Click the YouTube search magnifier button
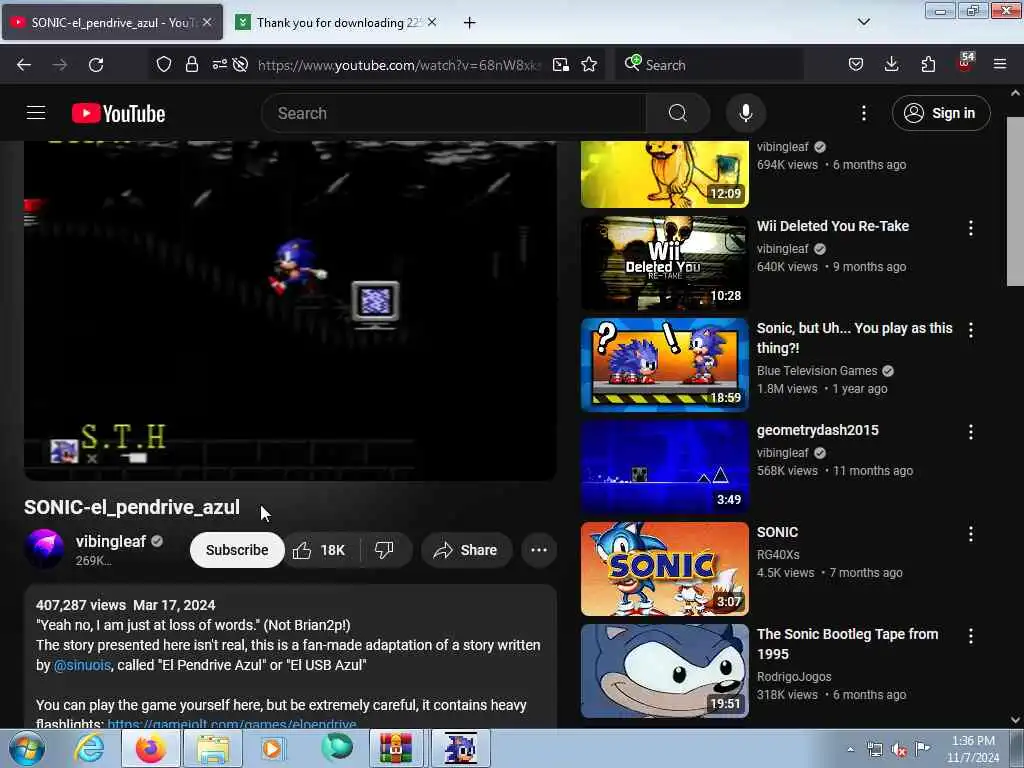The width and height of the screenshot is (1024, 768). tap(677, 113)
